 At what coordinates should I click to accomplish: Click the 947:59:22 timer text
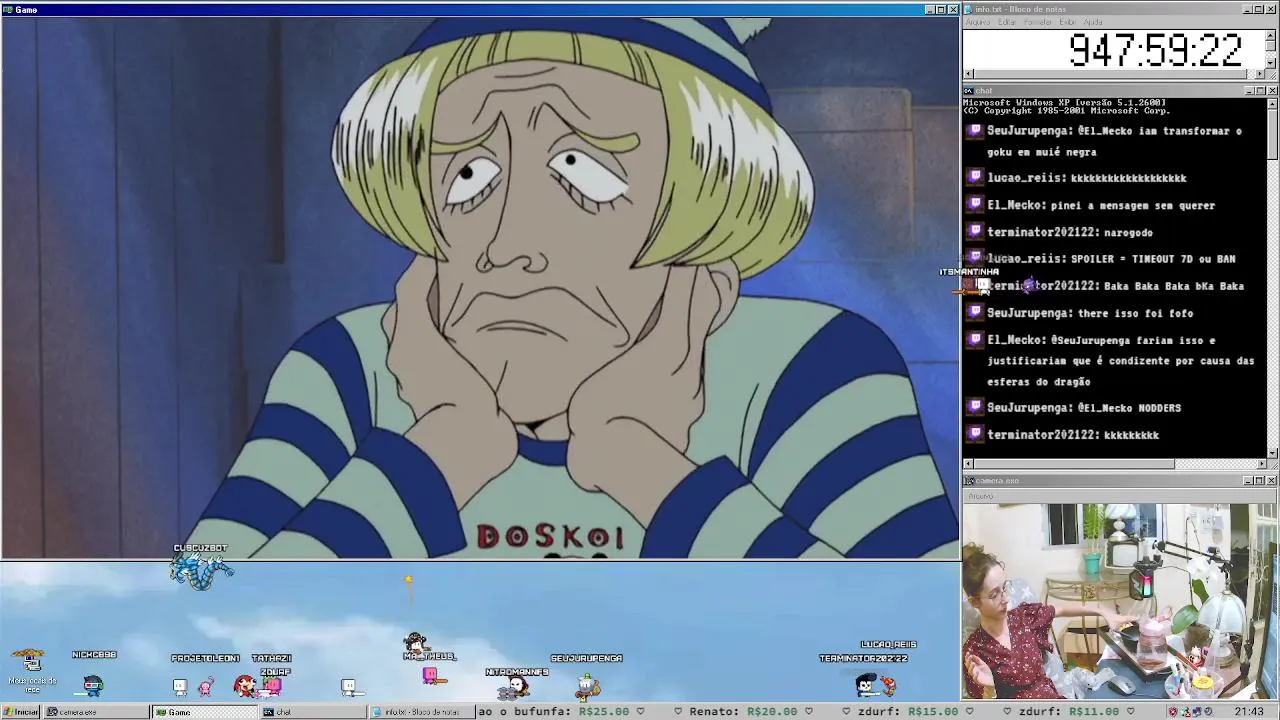click(x=1155, y=50)
